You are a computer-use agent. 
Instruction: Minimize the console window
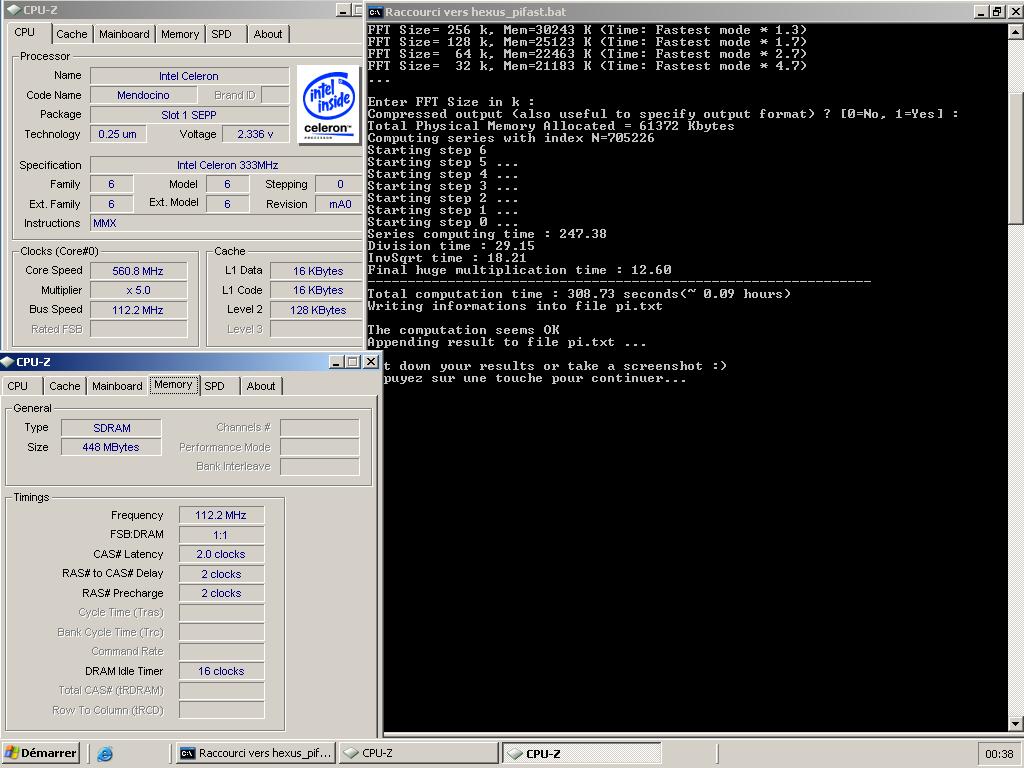[982, 12]
